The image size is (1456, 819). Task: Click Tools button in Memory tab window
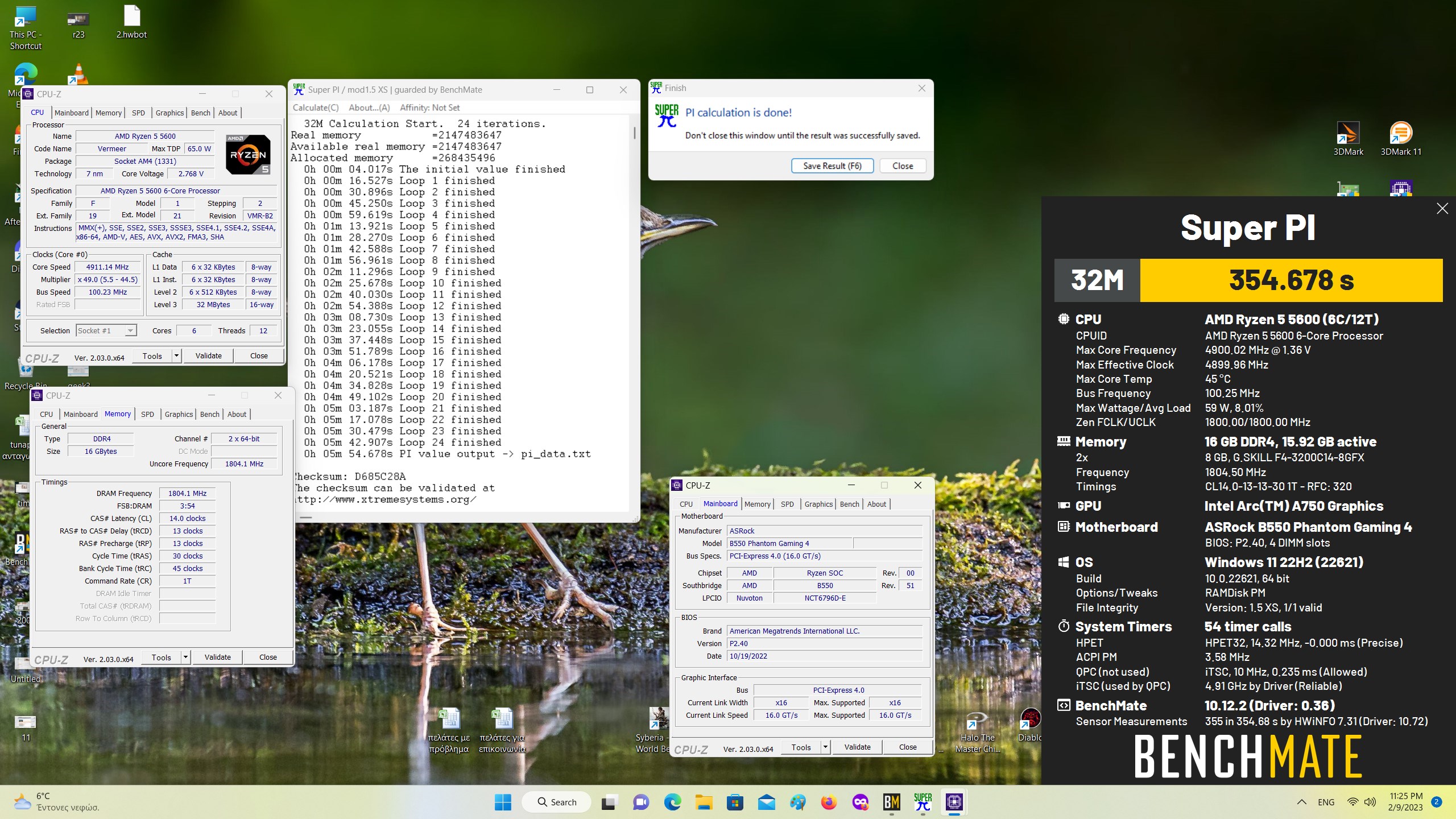point(161,657)
